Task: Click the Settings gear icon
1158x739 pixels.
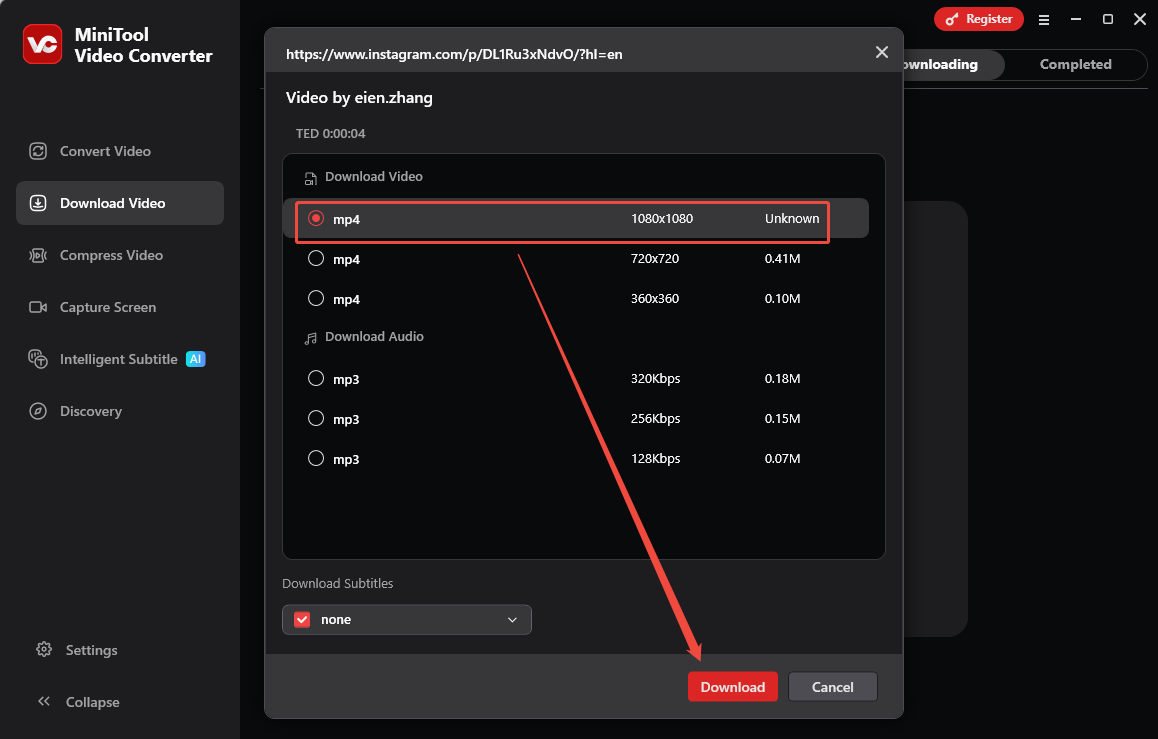Action: point(44,650)
